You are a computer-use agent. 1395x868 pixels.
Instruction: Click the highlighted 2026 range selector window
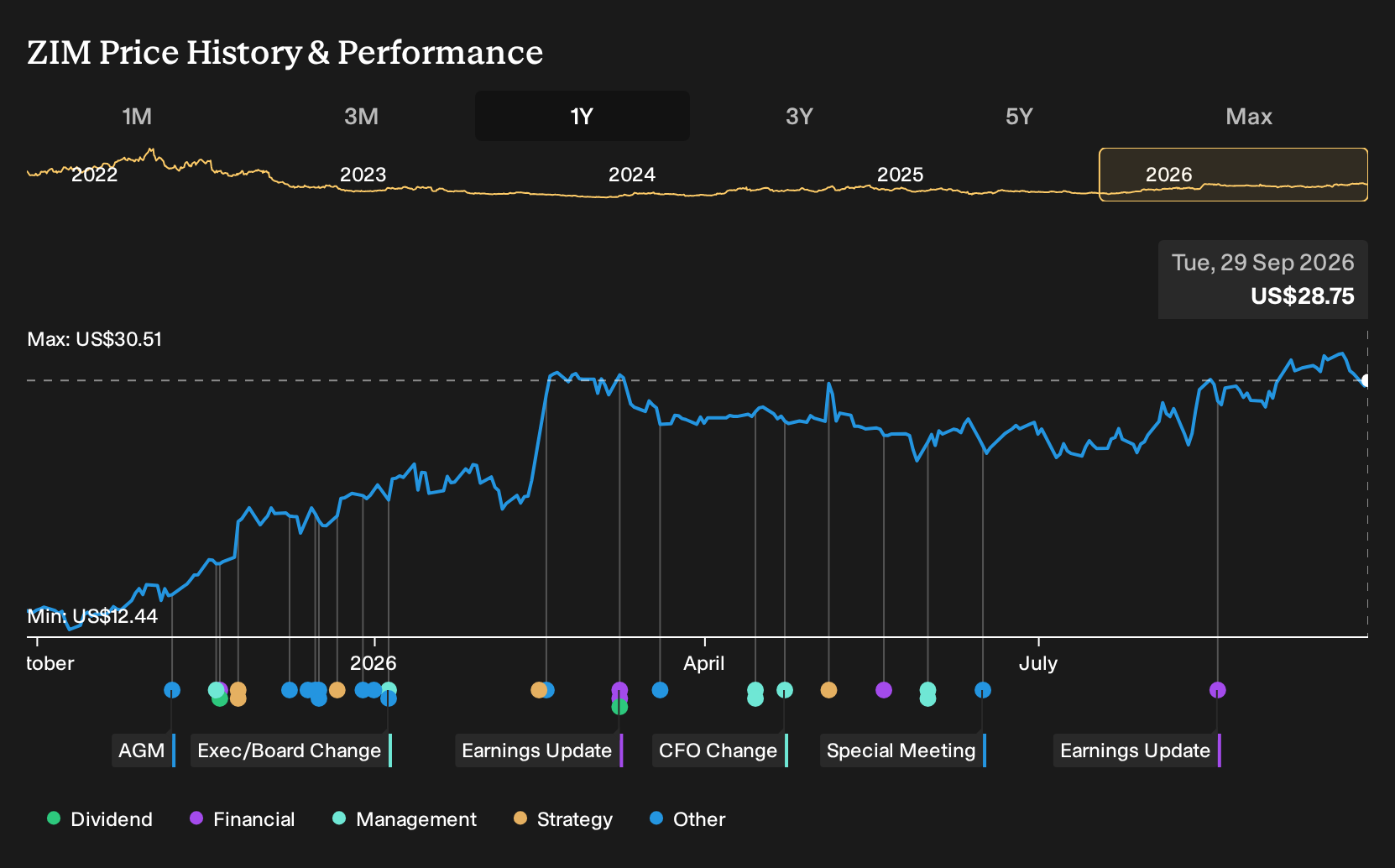[x=1233, y=175]
